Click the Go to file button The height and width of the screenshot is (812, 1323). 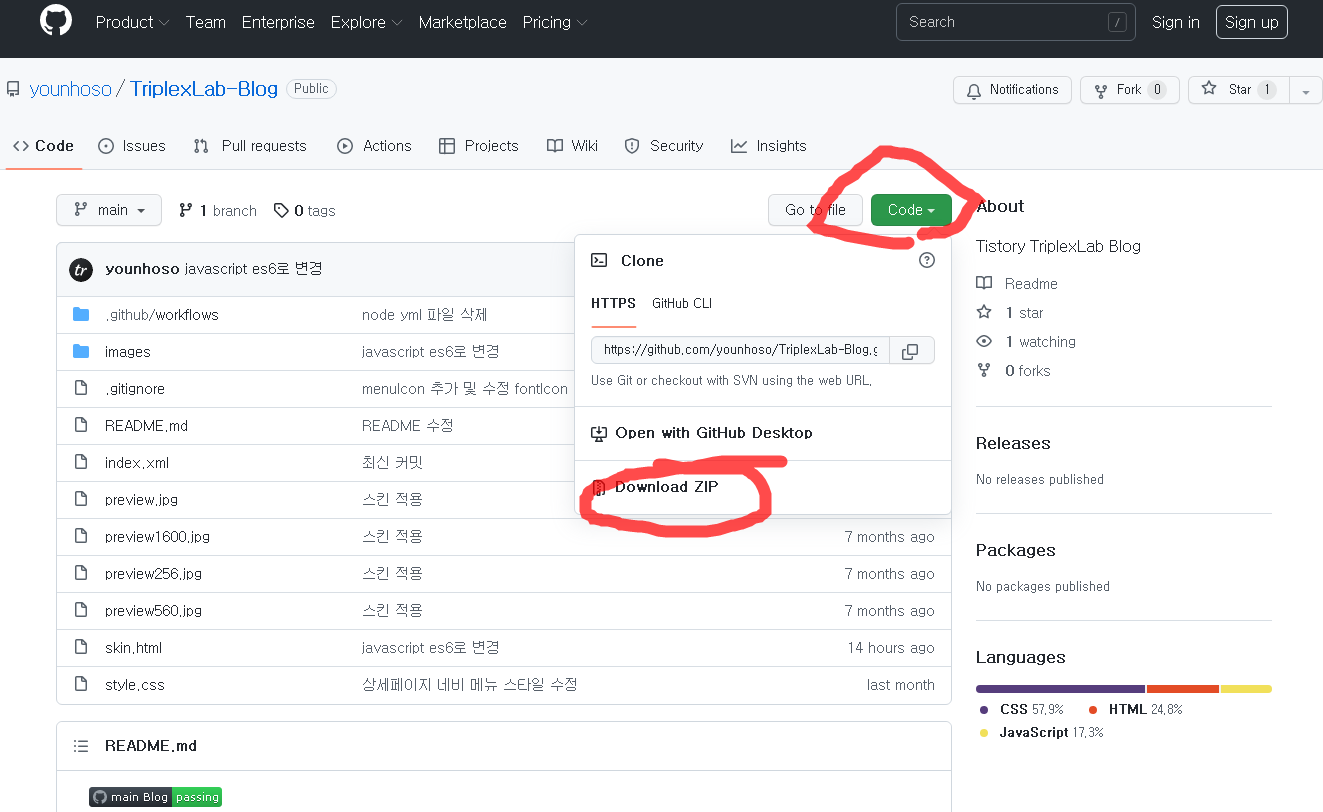point(815,210)
